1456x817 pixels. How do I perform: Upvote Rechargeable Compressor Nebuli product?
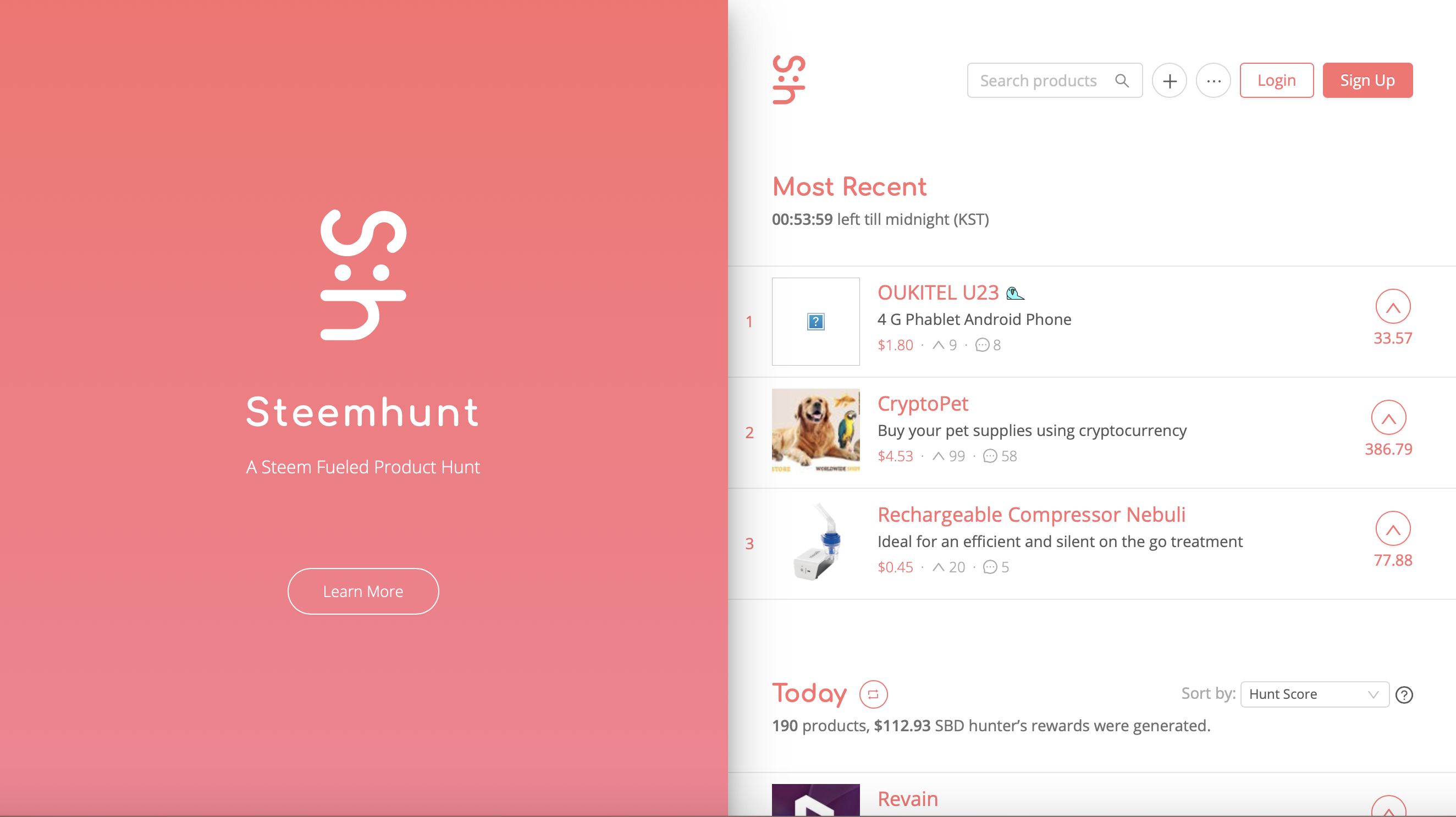tap(1393, 529)
